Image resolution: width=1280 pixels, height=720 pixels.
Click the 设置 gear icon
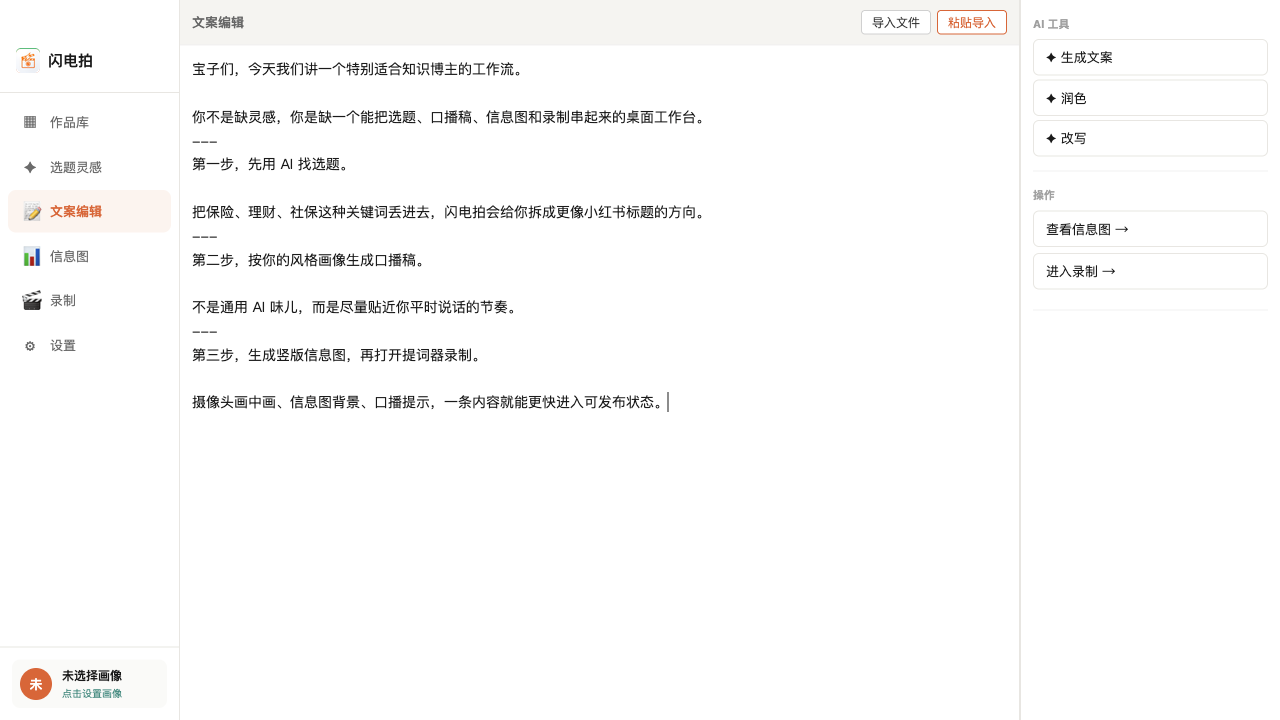(x=30, y=346)
